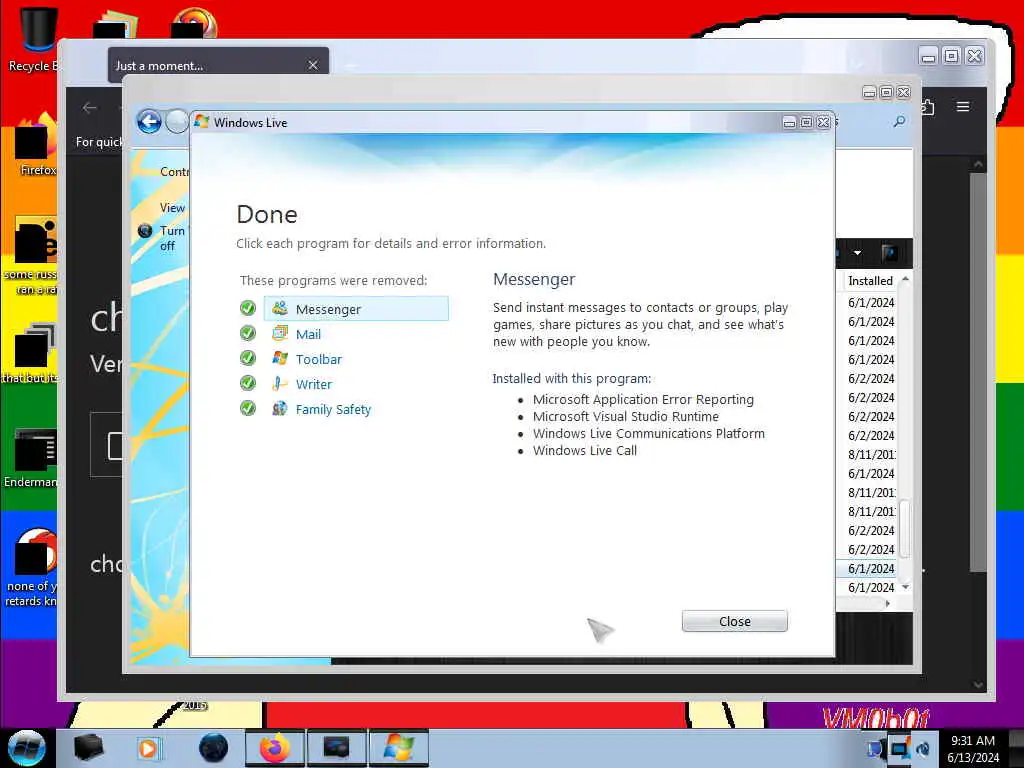Click the Control Panel search magnifier icon
This screenshot has width=1024, height=768.
coord(899,121)
